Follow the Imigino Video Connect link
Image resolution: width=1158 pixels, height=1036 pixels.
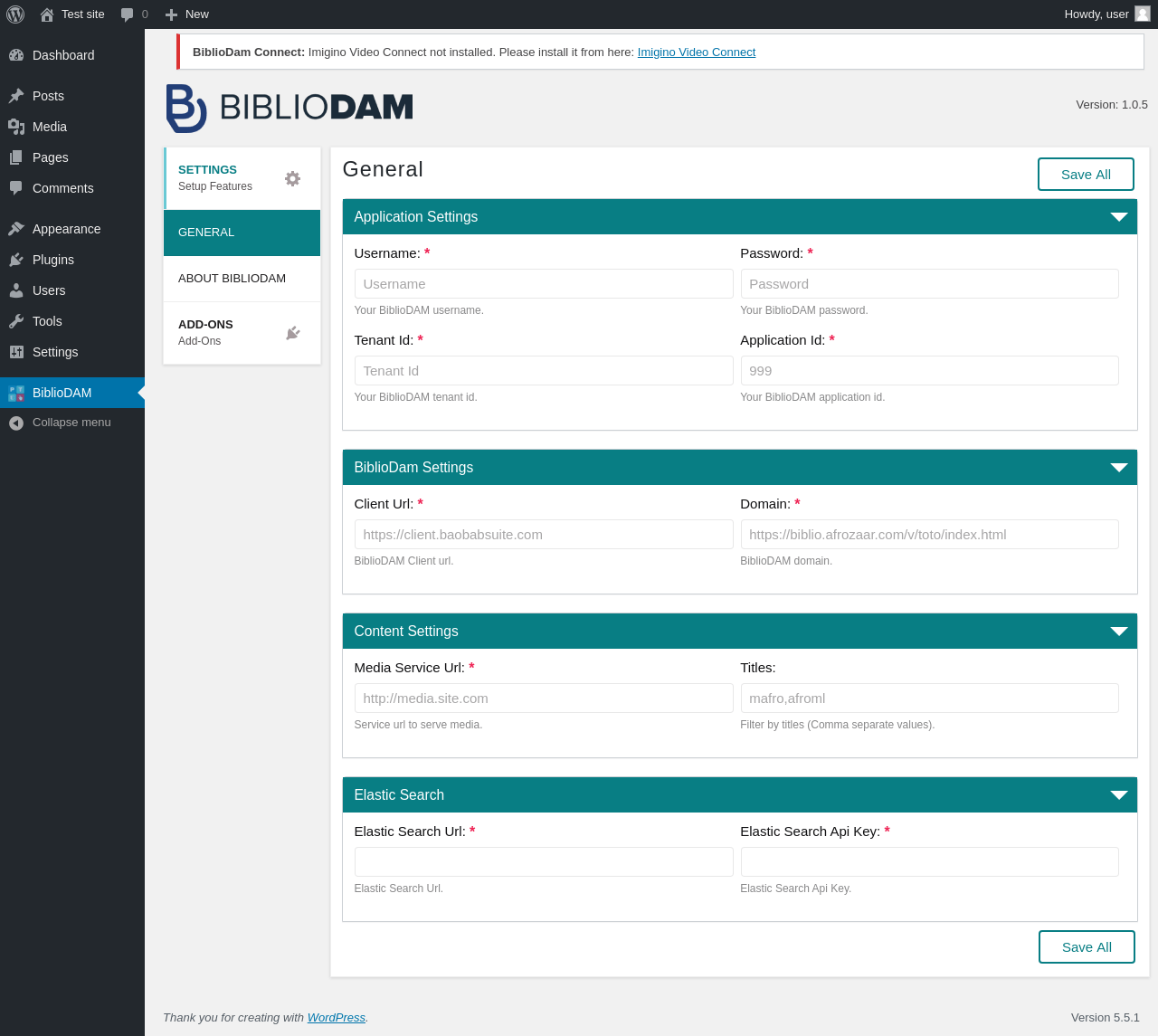click(x=697, y=52)
